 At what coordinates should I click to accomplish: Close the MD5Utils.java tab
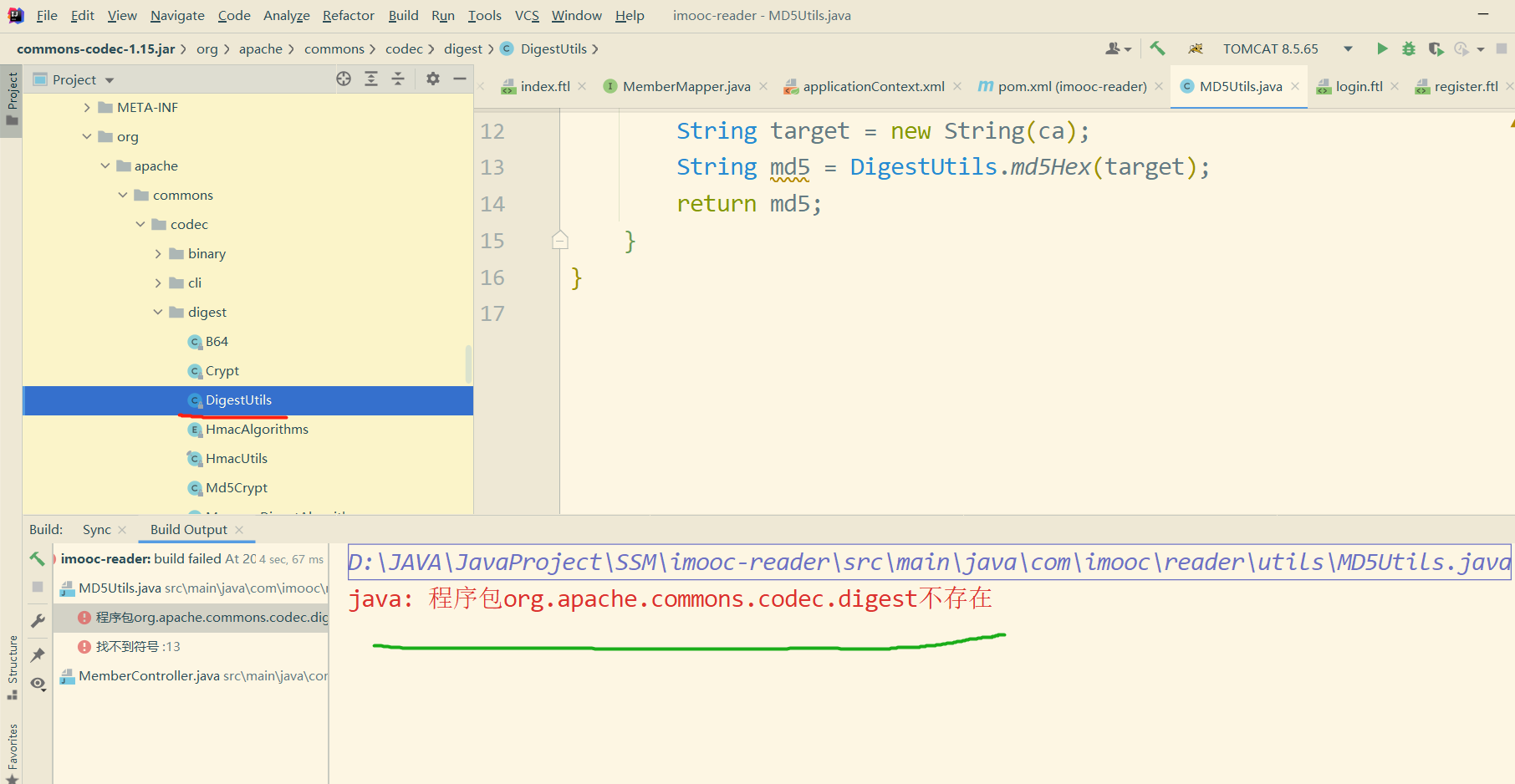(1295, 86)
